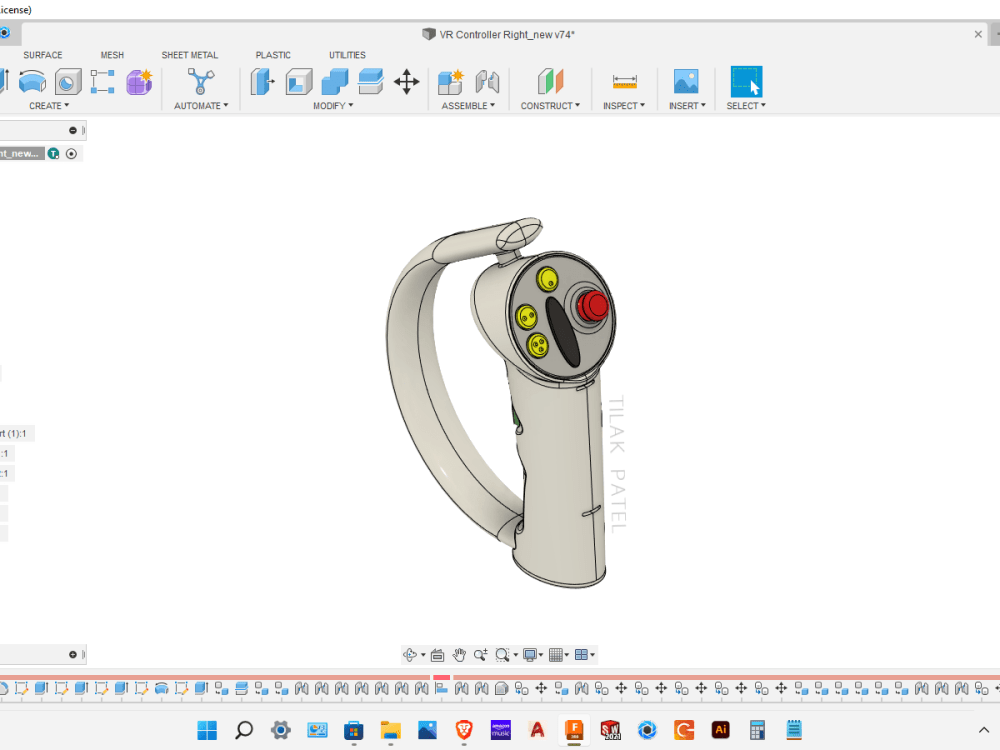This screenshot has width=1000, height=750.
Task: Select the black oval touchpad on the model
Action: [562, 331]
